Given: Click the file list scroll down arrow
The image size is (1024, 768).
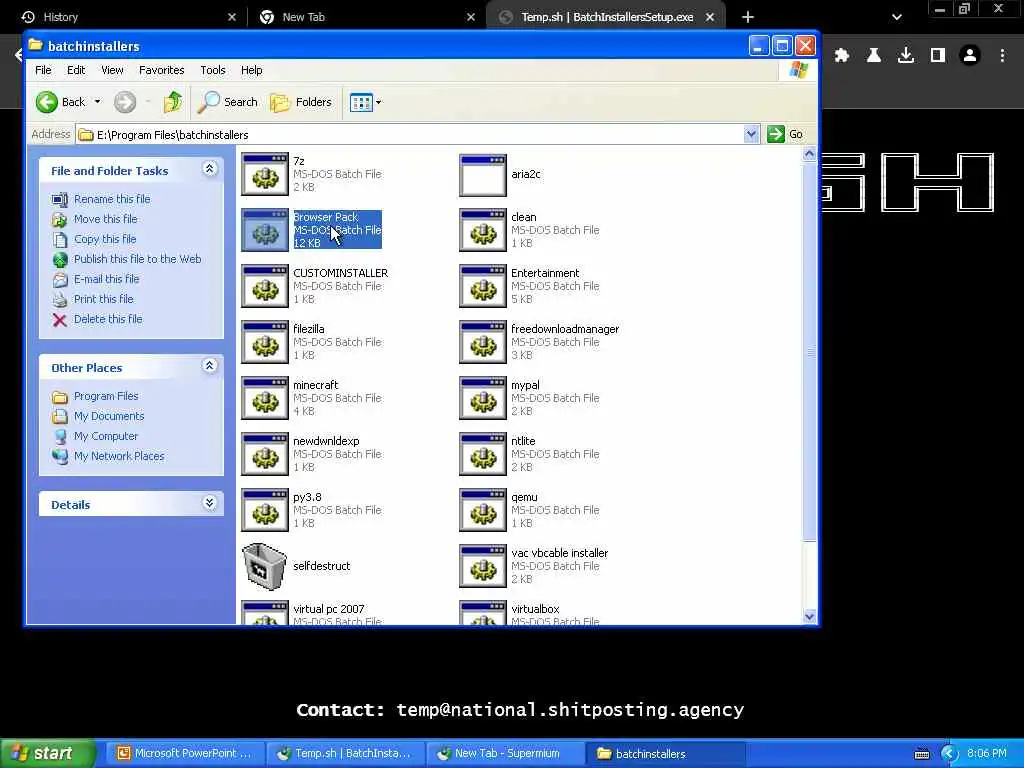Looking at the screenshot, I should (x=810, y=616).
